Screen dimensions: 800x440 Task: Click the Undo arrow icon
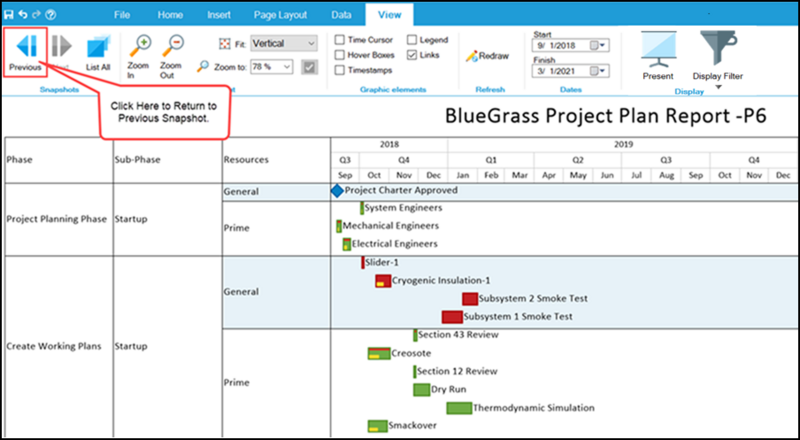click(x=23, y=15)
